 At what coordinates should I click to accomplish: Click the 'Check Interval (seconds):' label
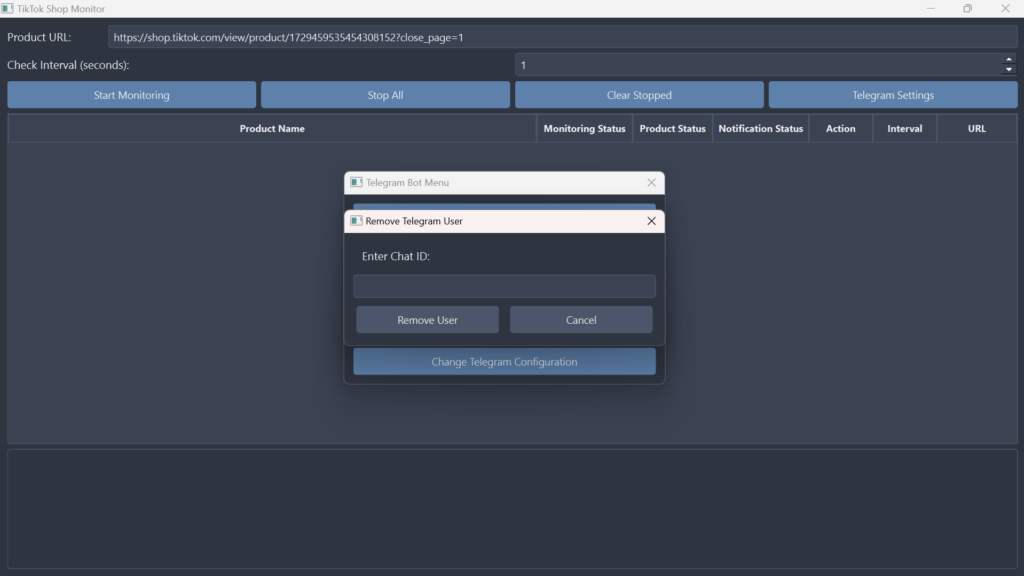pos(68,65)
